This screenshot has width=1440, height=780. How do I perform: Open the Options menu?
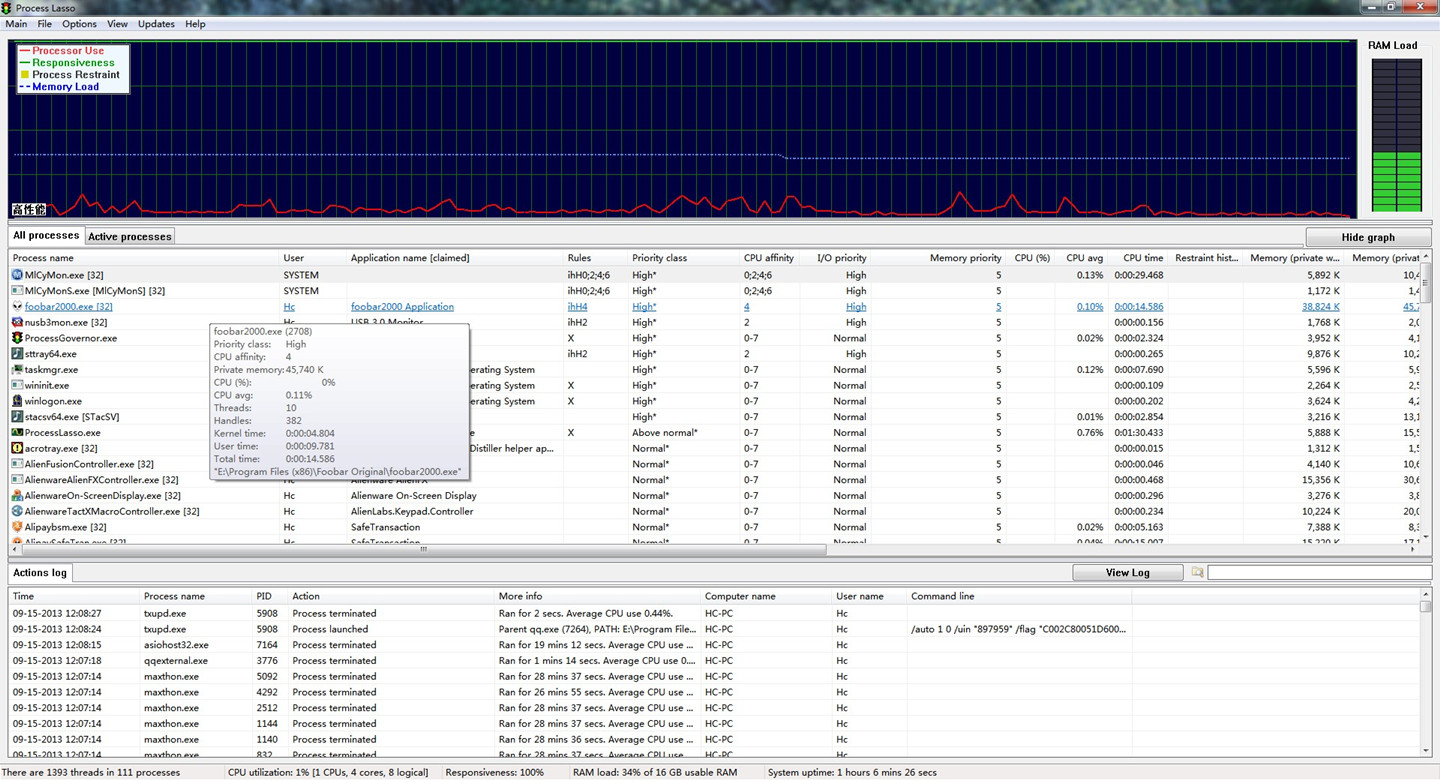tap(80, 24)
